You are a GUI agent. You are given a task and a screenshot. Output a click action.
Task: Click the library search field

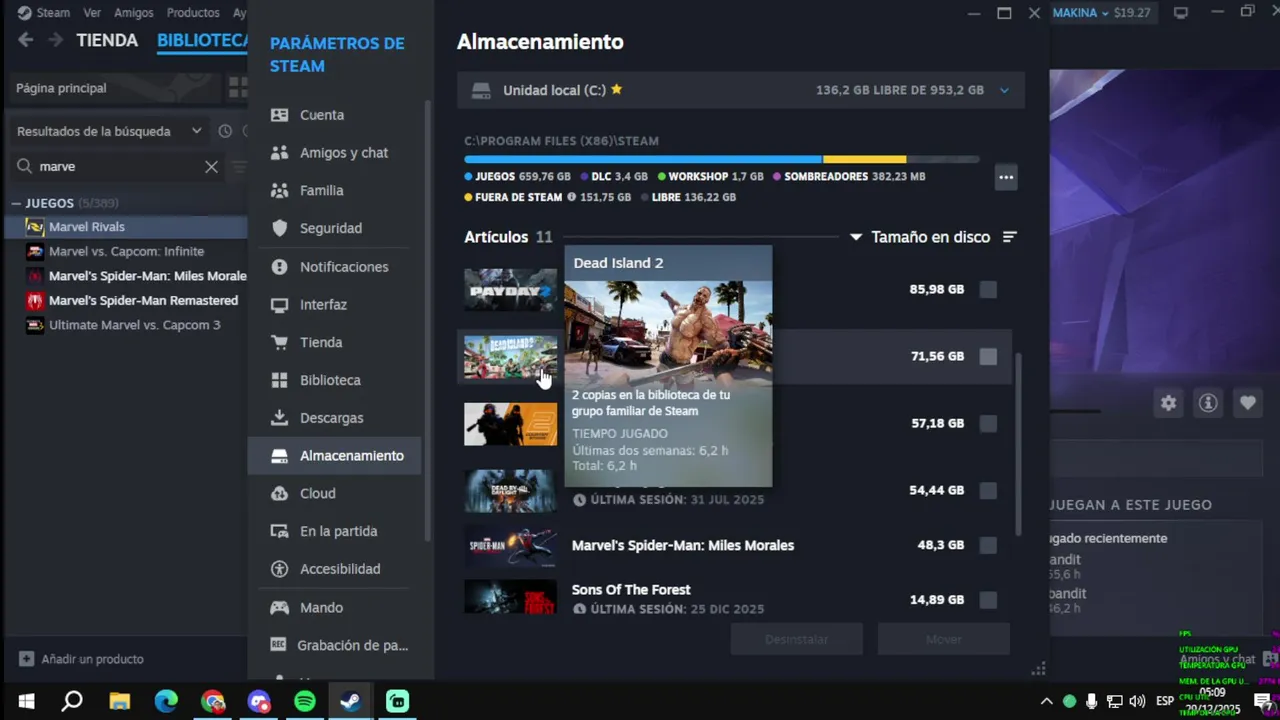tap(117, 167)
